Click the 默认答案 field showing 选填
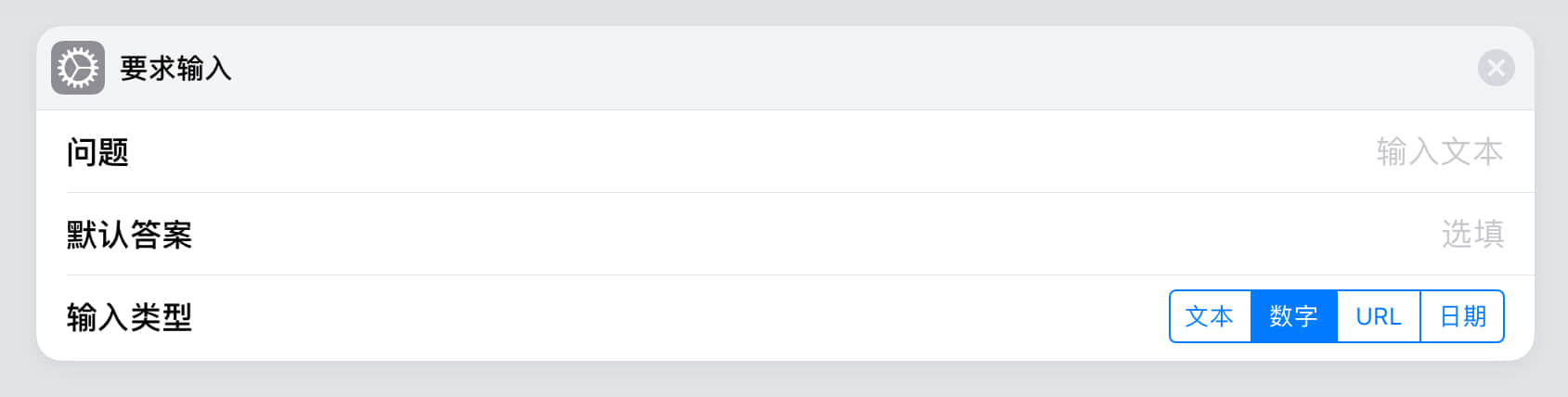The image size is (1568, 397). coord(1472,234)
